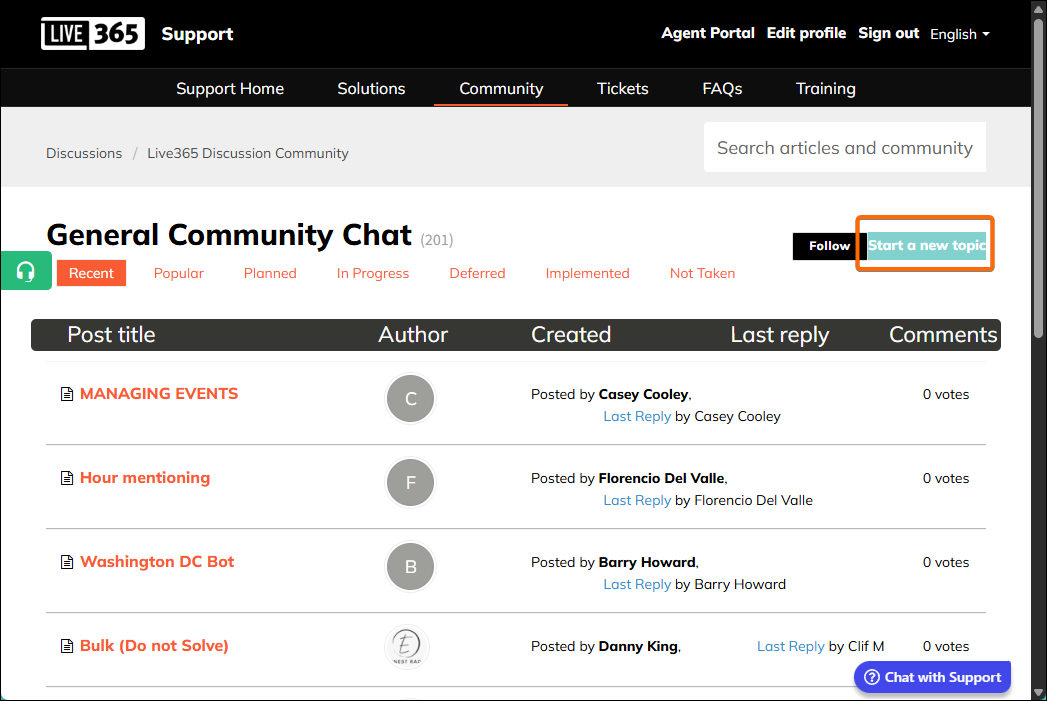The height and width of the screenshot is (701, 1047).
Task: Select the Recent filter
Action: pyautogui.click(x=91, y=273)
